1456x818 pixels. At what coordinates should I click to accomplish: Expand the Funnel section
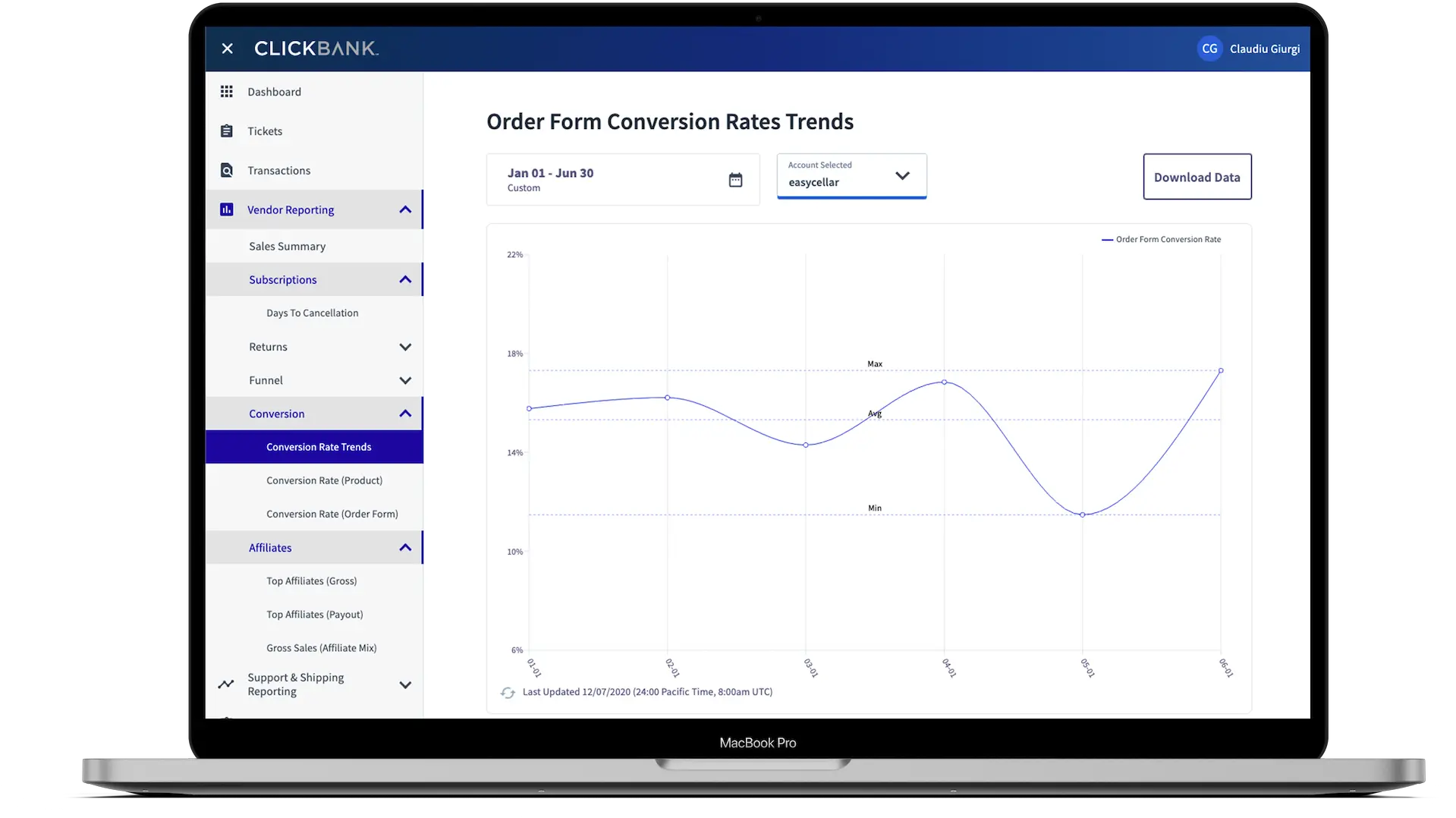coord(405,381)
